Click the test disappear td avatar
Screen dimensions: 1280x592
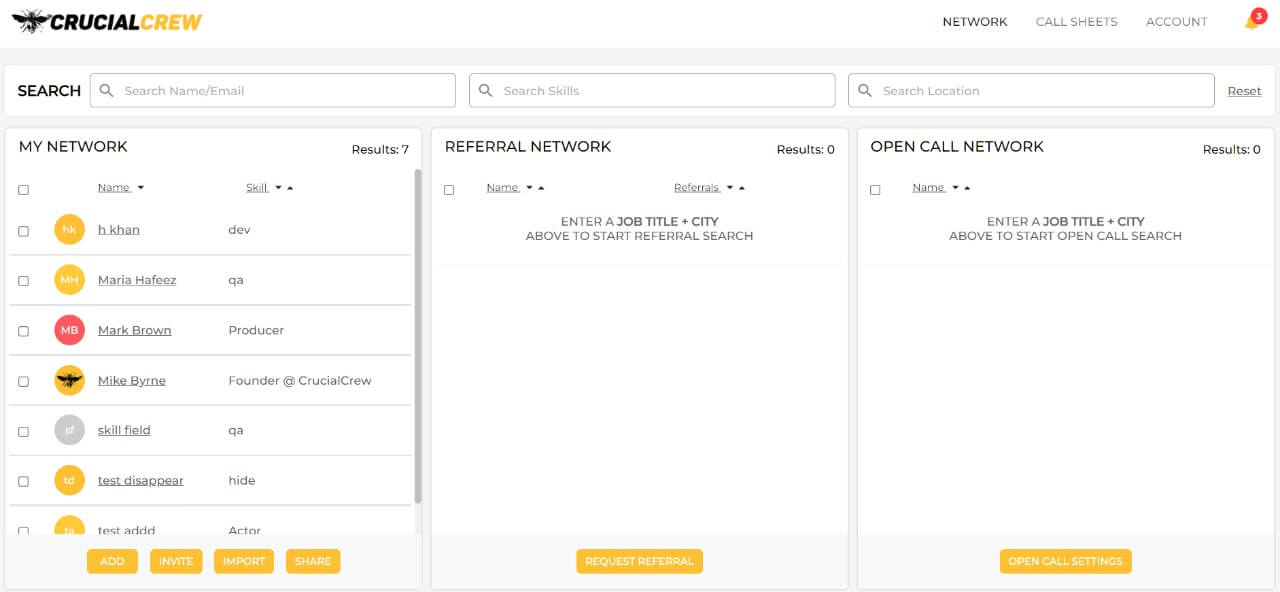[x=69, y=480]
